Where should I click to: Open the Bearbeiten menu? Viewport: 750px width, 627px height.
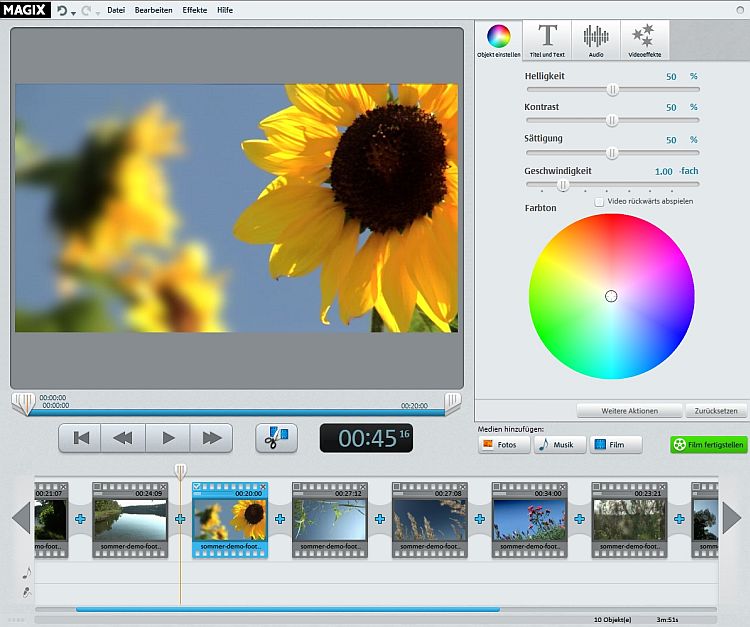(154, 10)
